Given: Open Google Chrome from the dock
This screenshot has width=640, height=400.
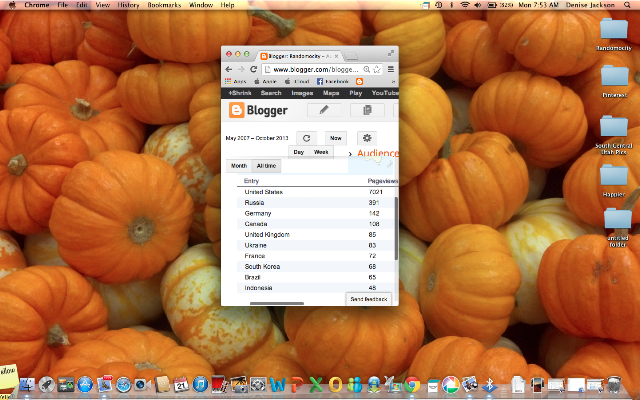Looking at the screenshot, I should (412, 384).
